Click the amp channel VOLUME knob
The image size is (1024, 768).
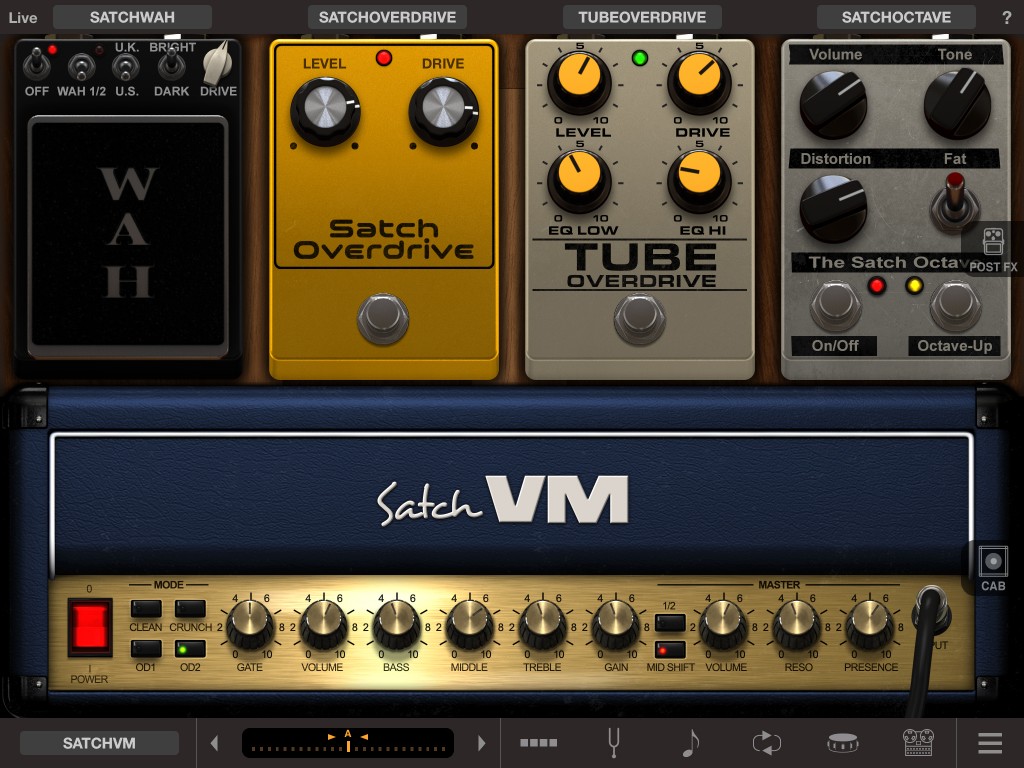pos(323,624)
